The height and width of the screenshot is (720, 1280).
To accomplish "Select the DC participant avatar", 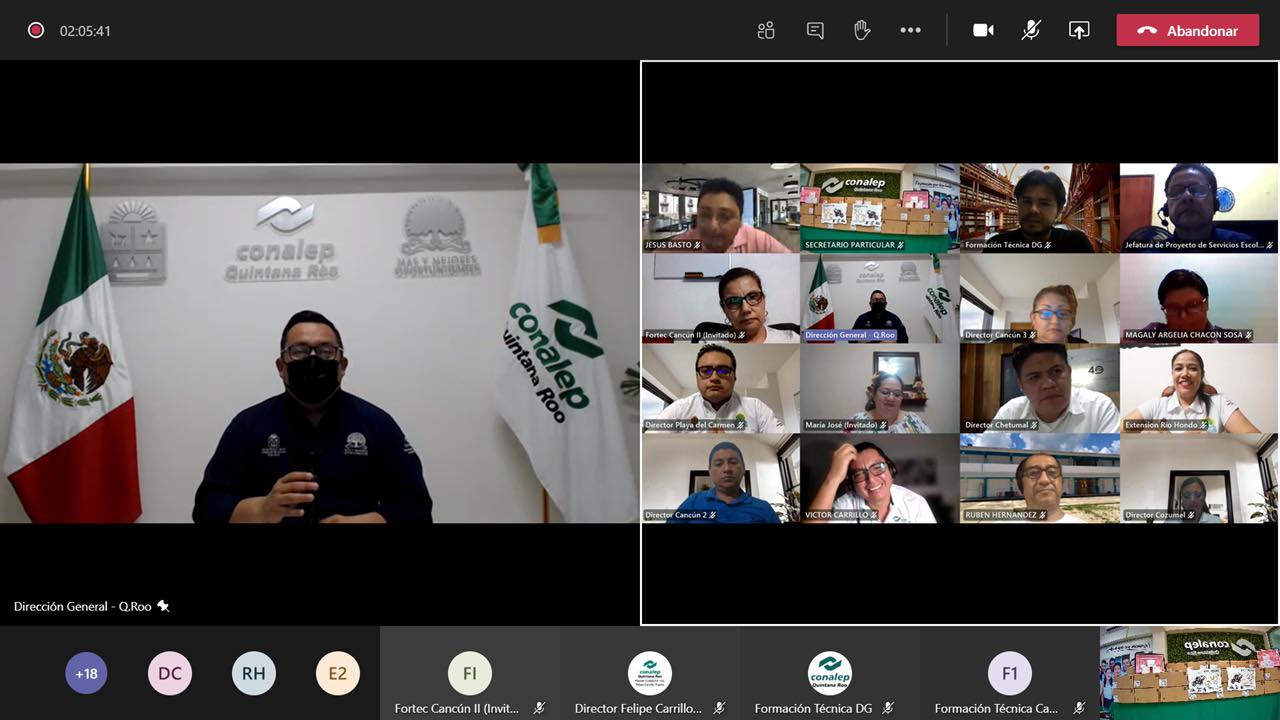I will pyautogui.click(x=170, y=673).
